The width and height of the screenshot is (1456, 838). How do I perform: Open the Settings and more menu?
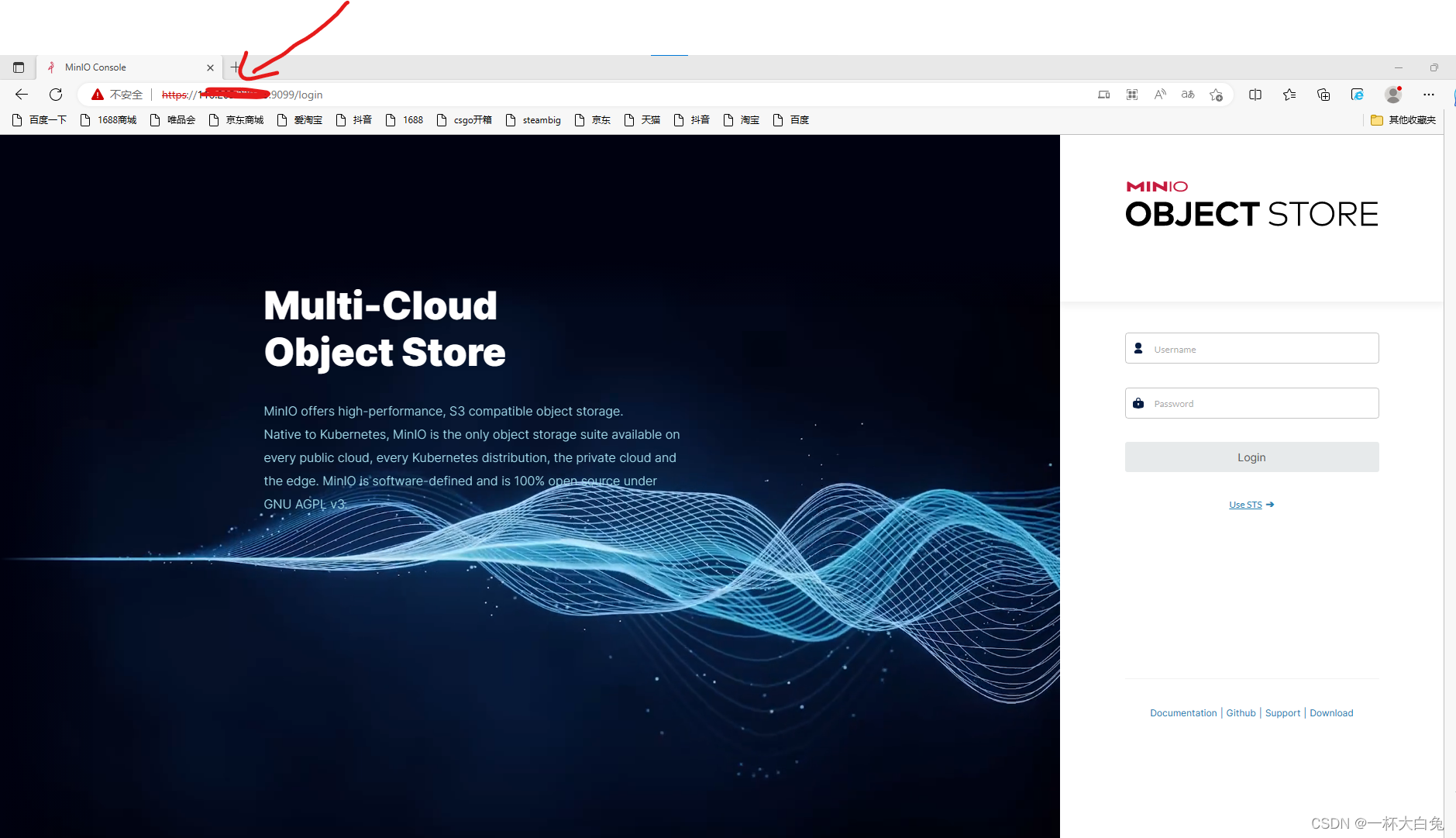click(1429, 95)
